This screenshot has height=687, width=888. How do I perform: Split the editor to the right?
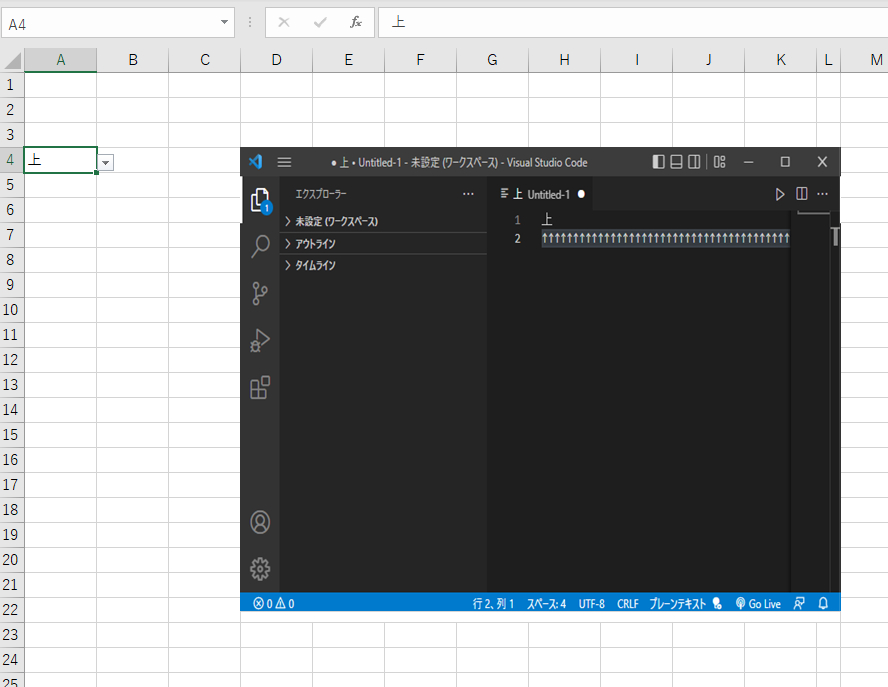point(801,194)
